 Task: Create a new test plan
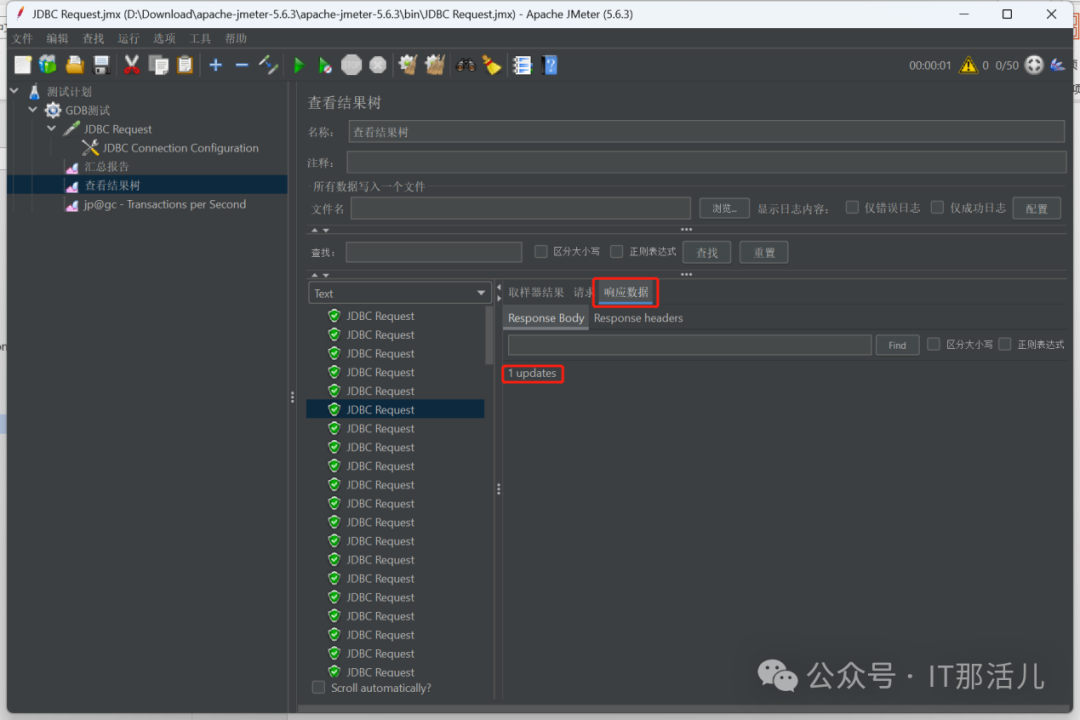pos(23,65)
